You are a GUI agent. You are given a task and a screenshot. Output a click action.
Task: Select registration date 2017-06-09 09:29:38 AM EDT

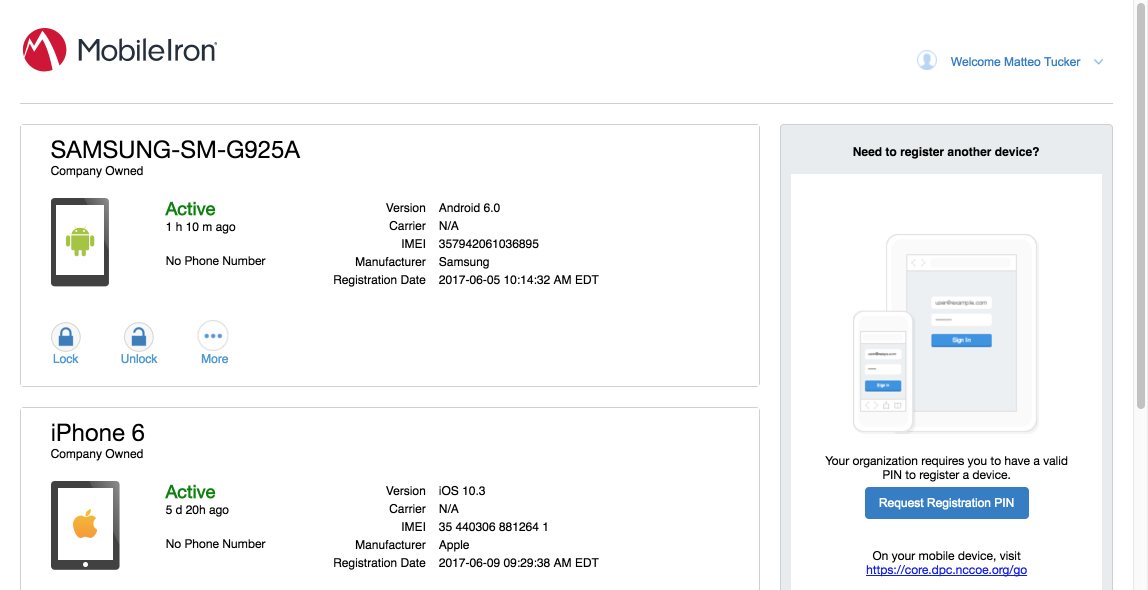tap(518, 563)
